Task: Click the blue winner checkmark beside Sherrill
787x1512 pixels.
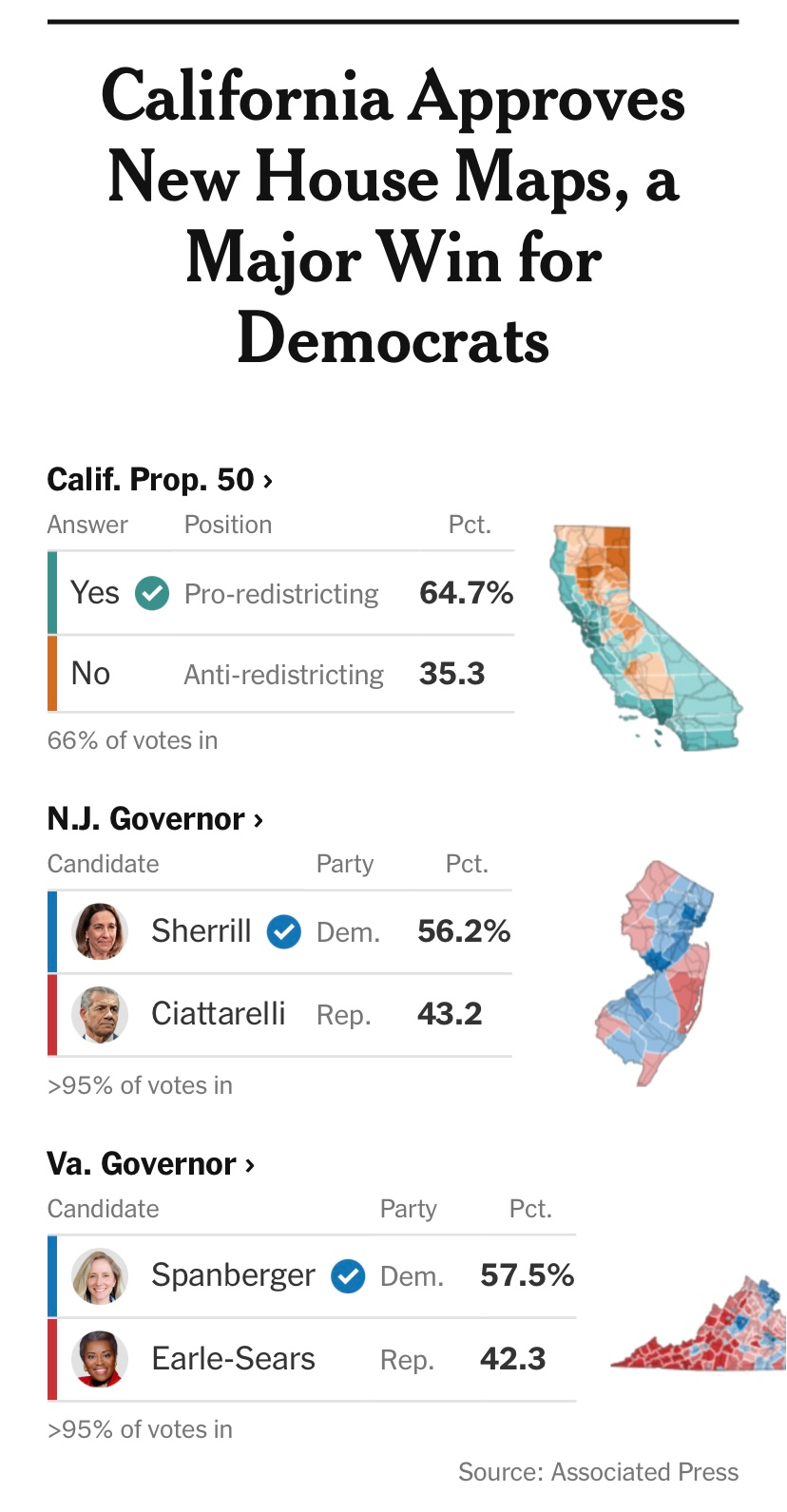Action: (283, 931)
